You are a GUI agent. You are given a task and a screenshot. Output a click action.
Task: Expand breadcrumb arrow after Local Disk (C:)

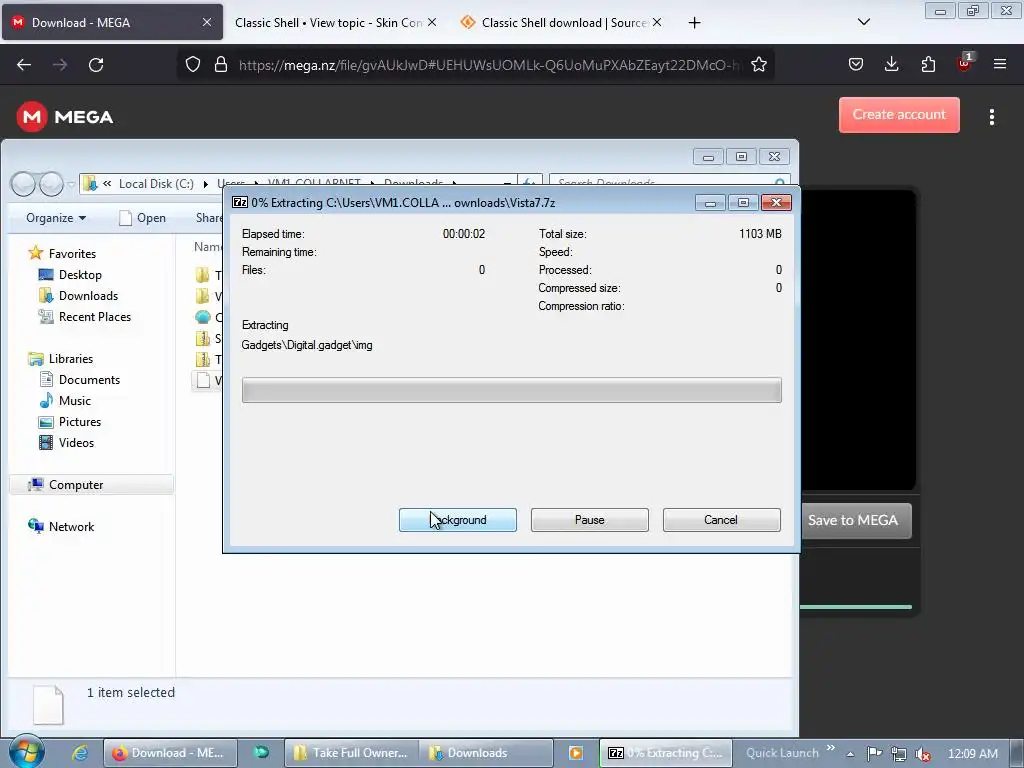[206, 184]
